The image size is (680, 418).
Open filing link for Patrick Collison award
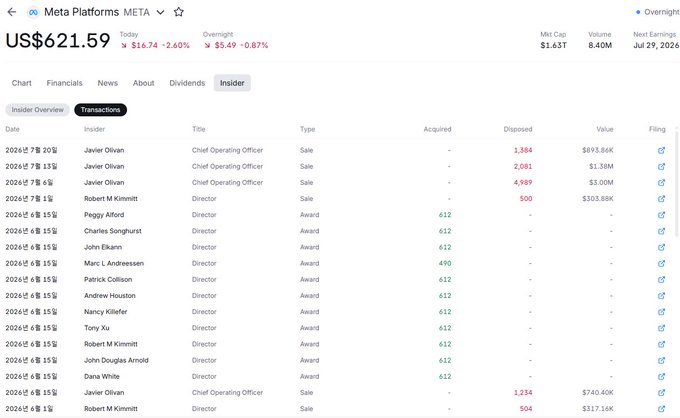(x=661, y=280)
